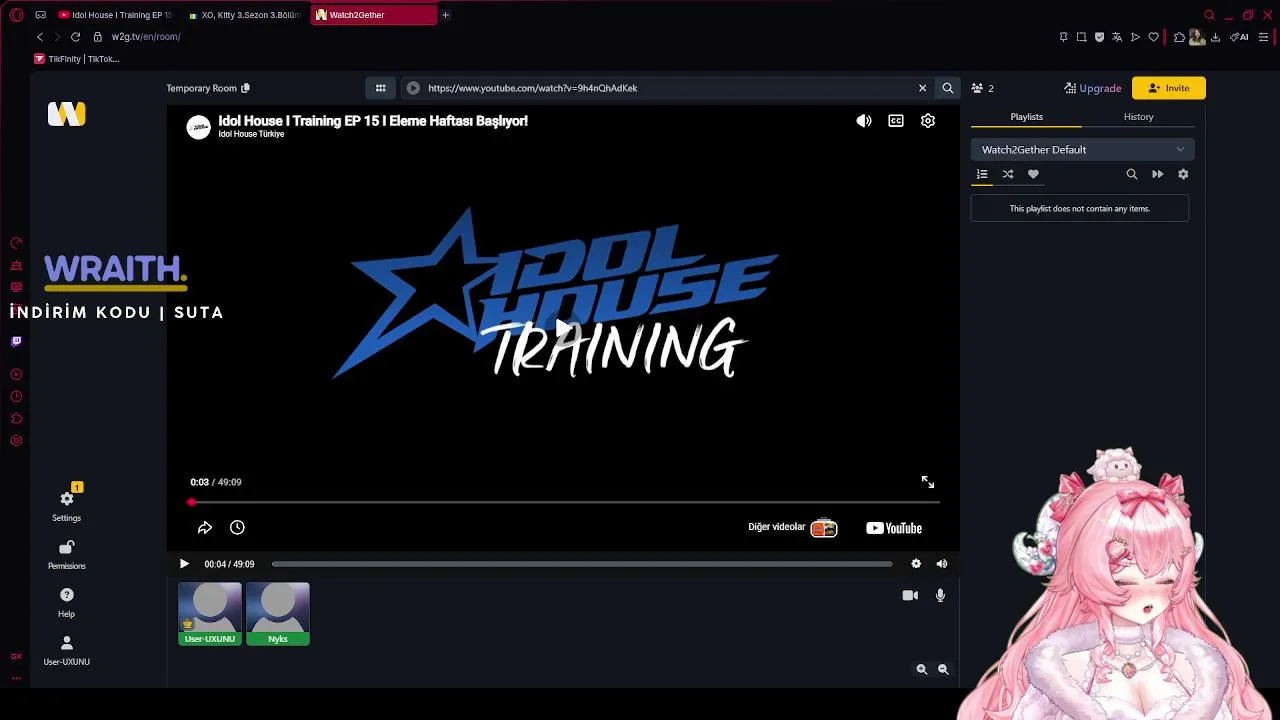Select the Watch2Gether browser tab
Screen dimensions: 1280x720
pos(372,15)
